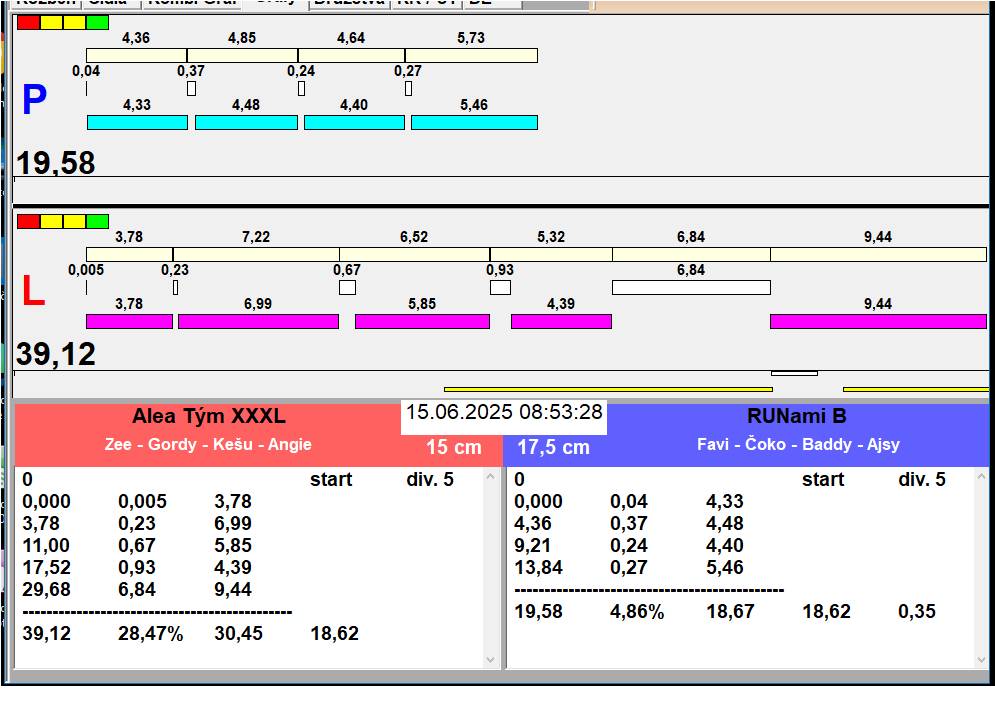Open the Družstva tab

click(x=348, y=3)
